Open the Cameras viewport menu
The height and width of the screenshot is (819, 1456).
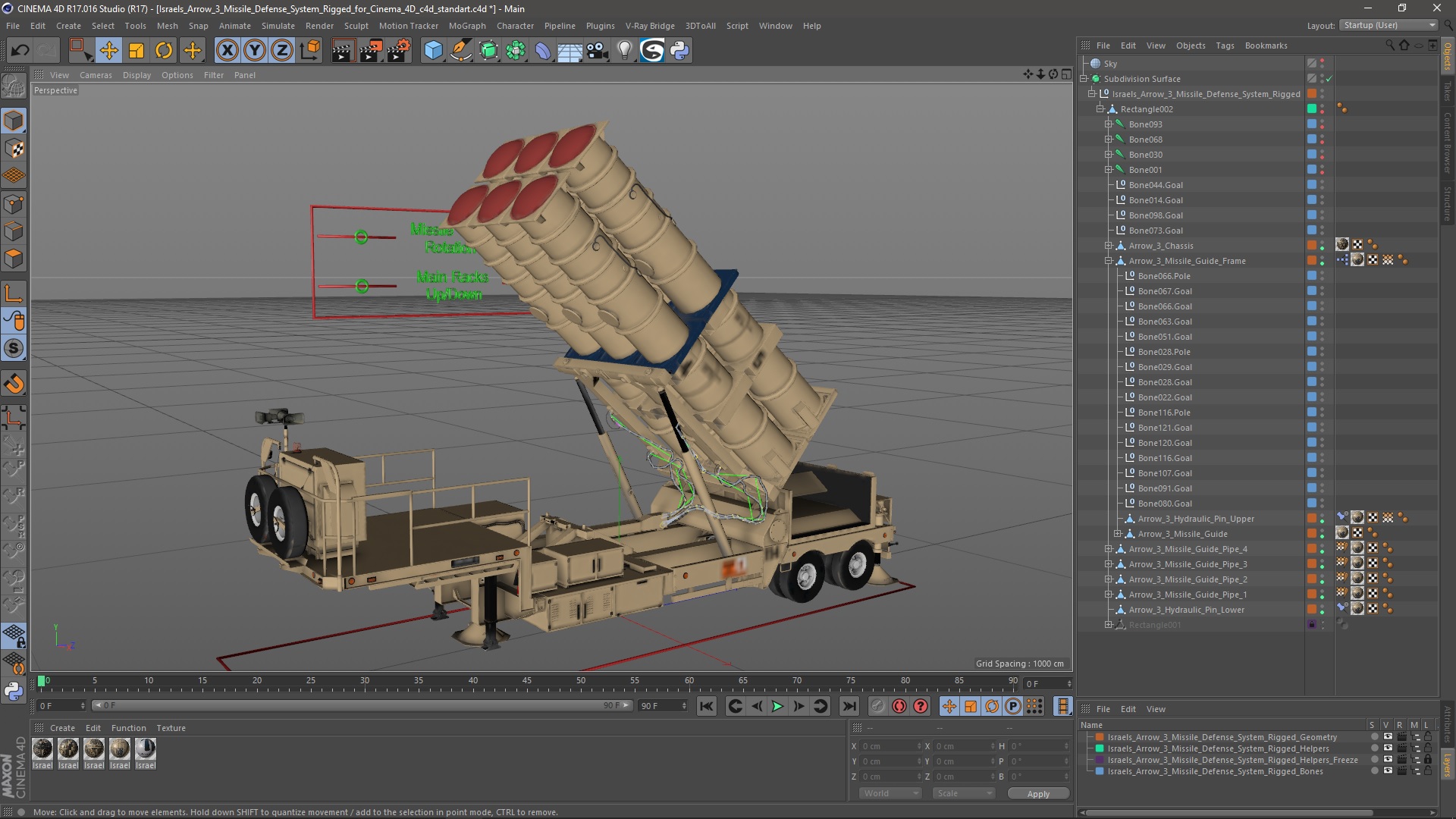(96, 75)
